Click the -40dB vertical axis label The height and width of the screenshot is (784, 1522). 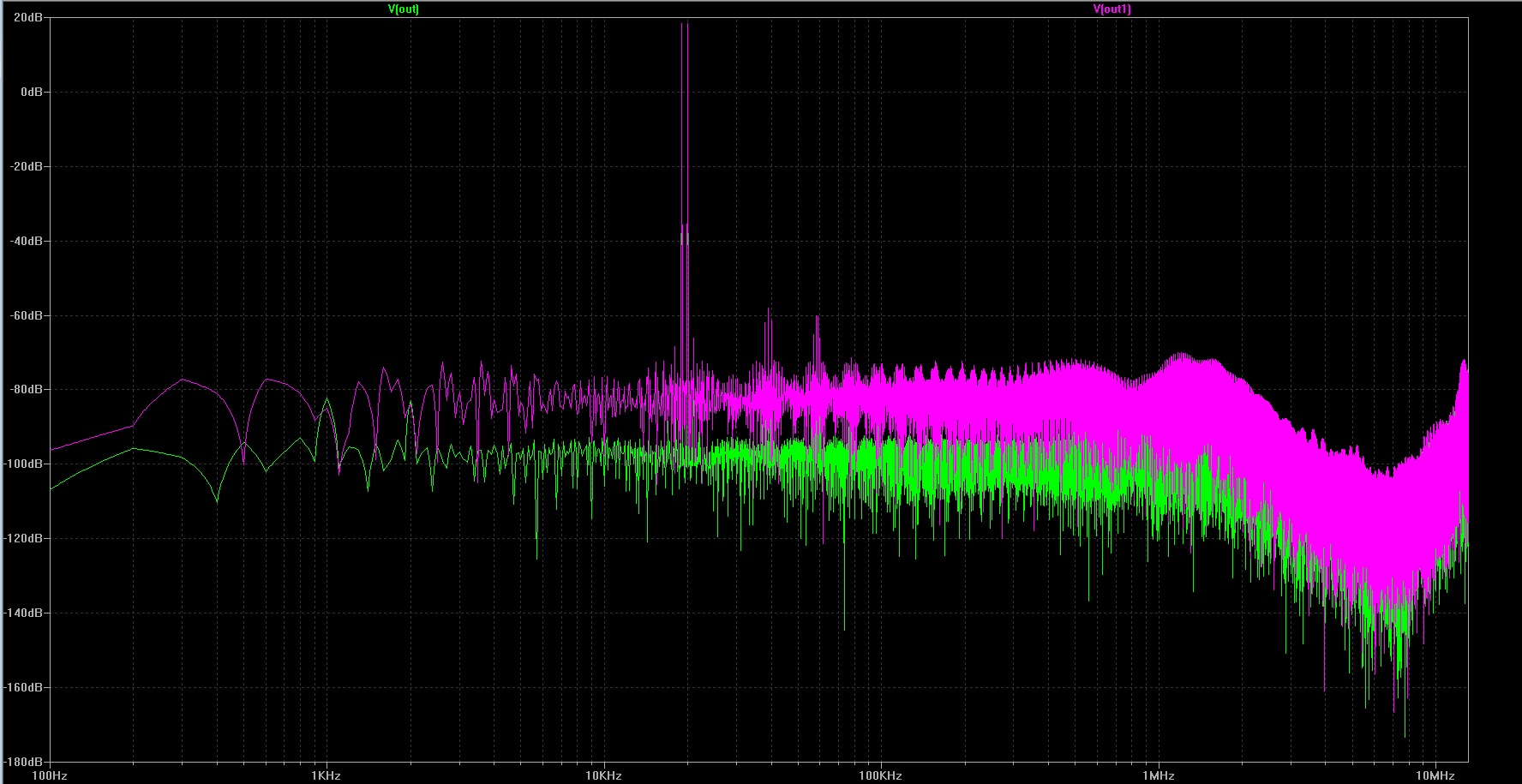[x=26, y=241]
